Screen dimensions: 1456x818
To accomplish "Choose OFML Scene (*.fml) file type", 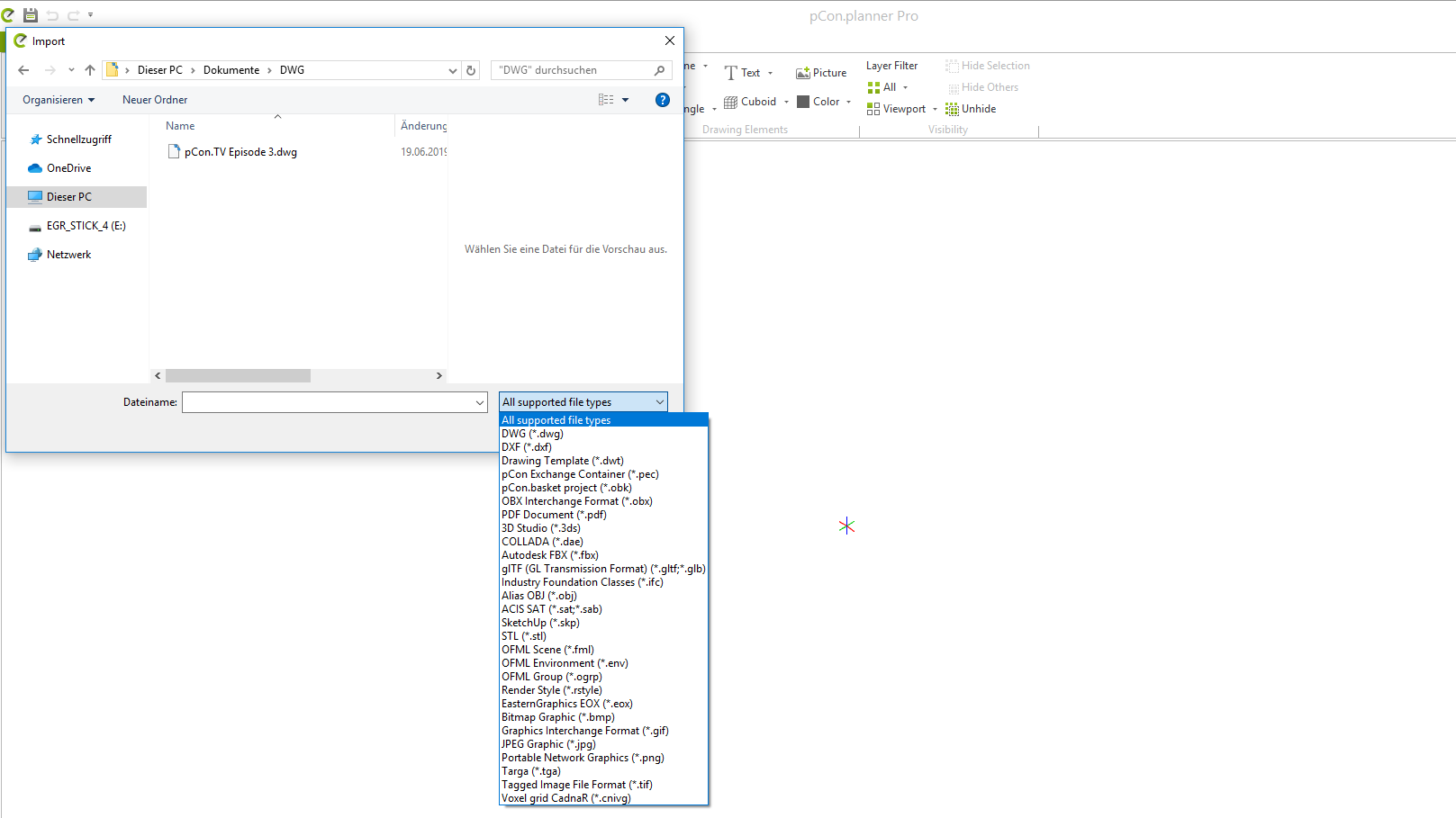I will tap(604, 650).
